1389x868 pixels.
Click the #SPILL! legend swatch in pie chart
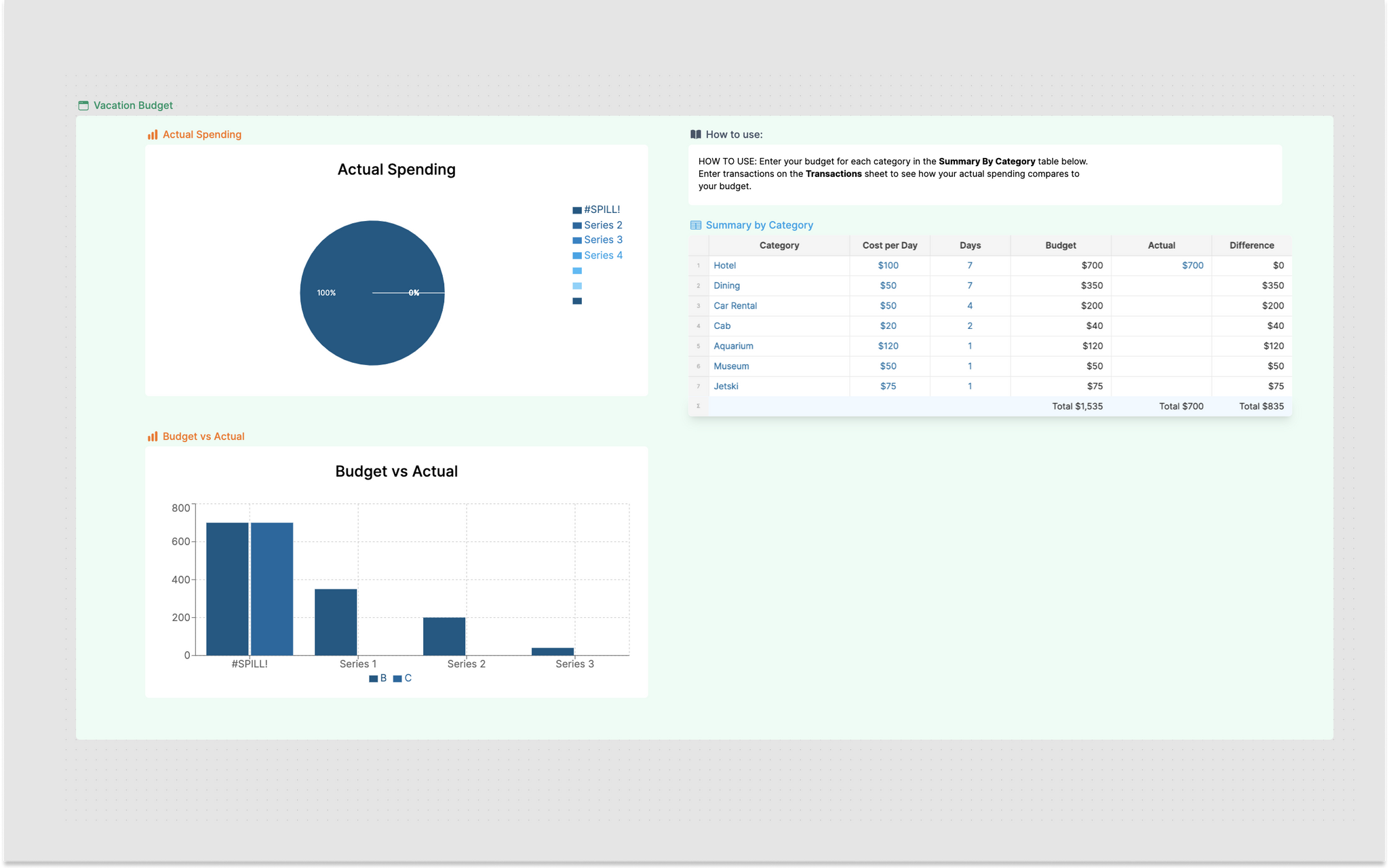click(x=577, y=210)
